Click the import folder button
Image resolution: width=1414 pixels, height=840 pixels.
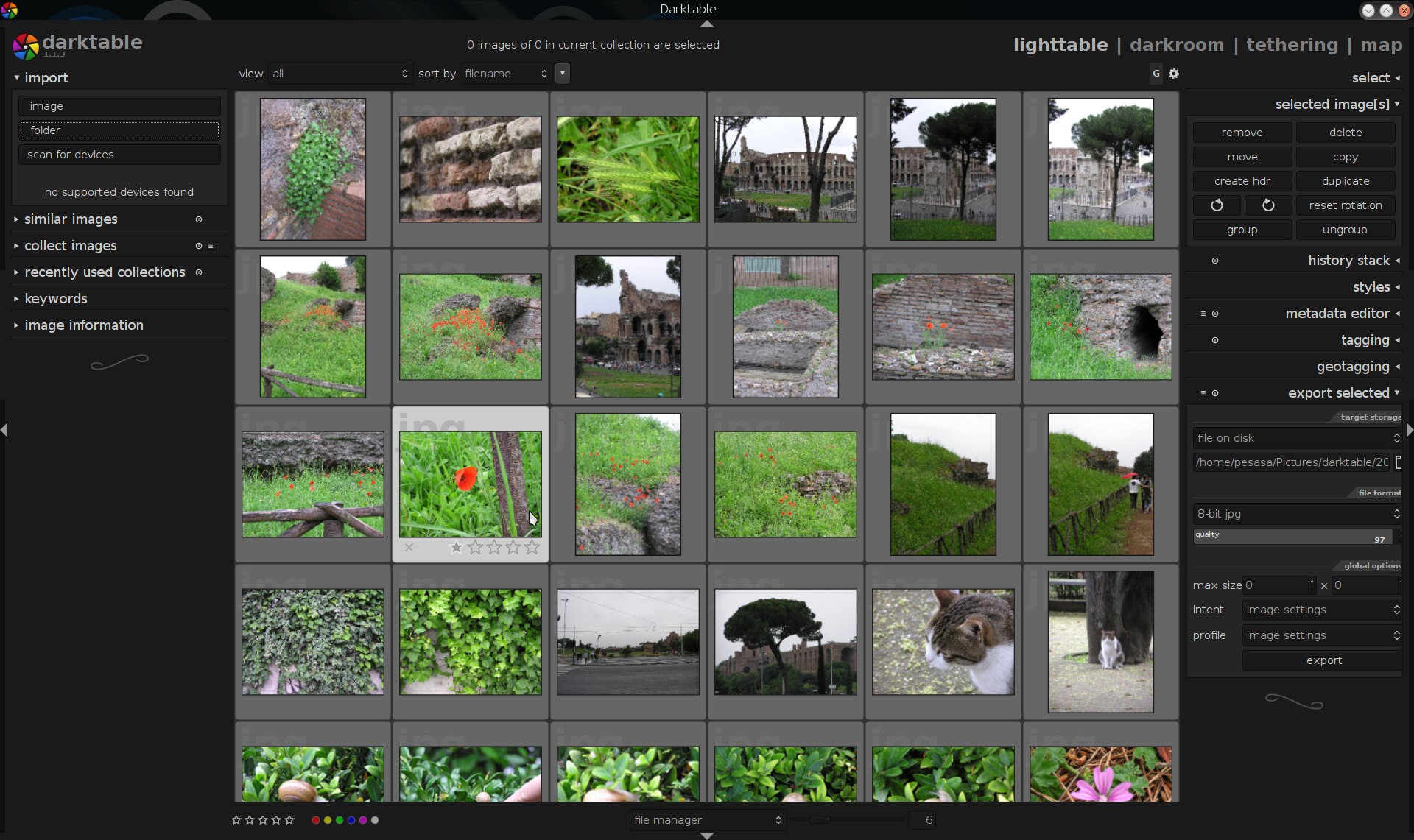pyautogui.click(x=119, y=130)
